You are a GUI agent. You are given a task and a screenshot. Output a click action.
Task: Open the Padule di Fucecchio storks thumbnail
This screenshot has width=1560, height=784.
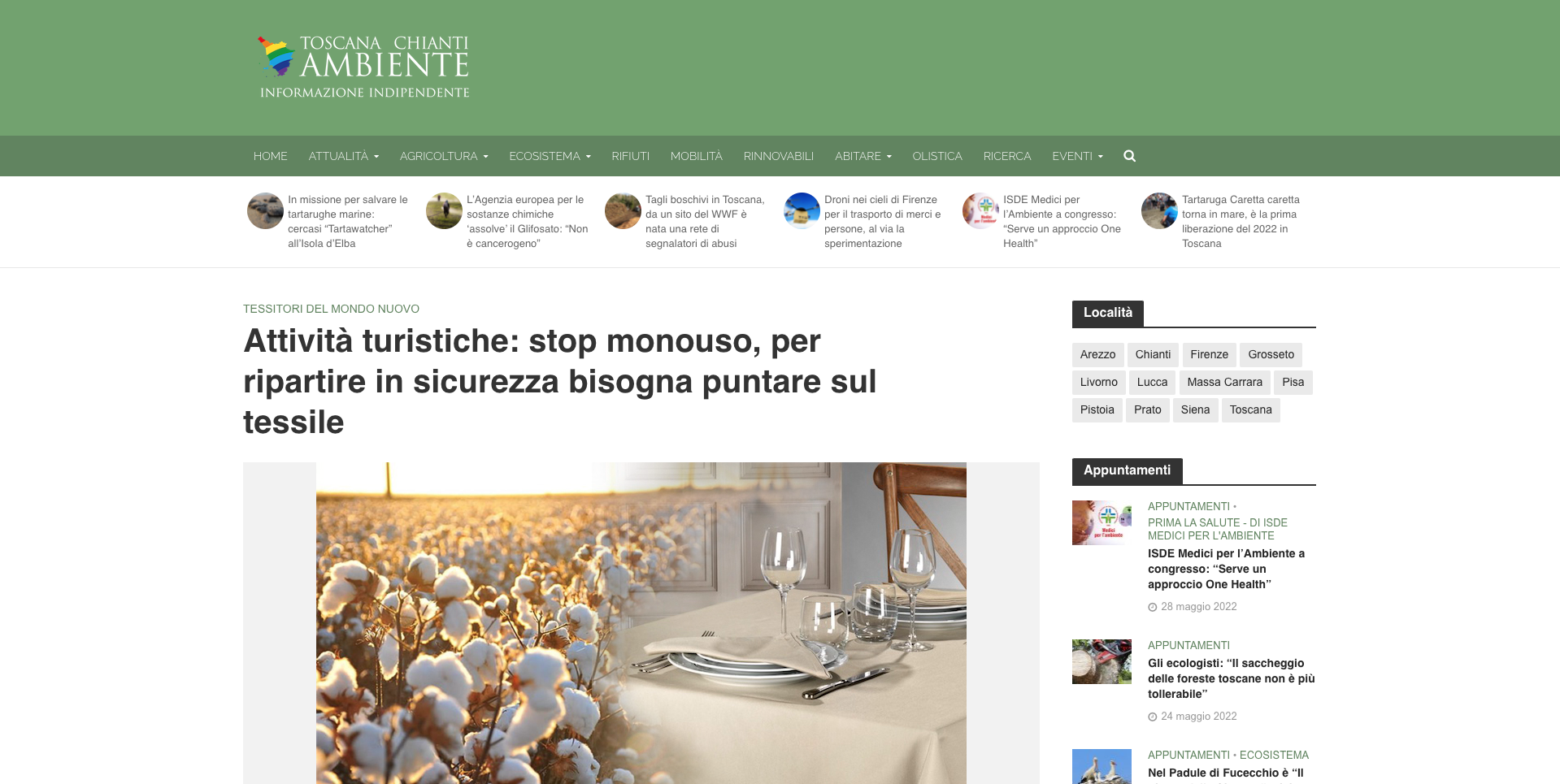[1102, 766]
